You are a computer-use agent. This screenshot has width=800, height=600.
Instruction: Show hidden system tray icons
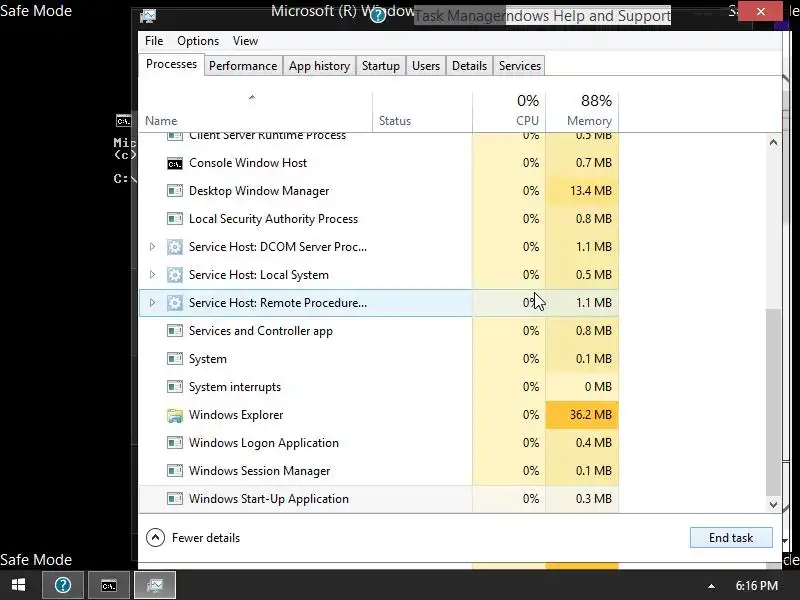[711, 586]
